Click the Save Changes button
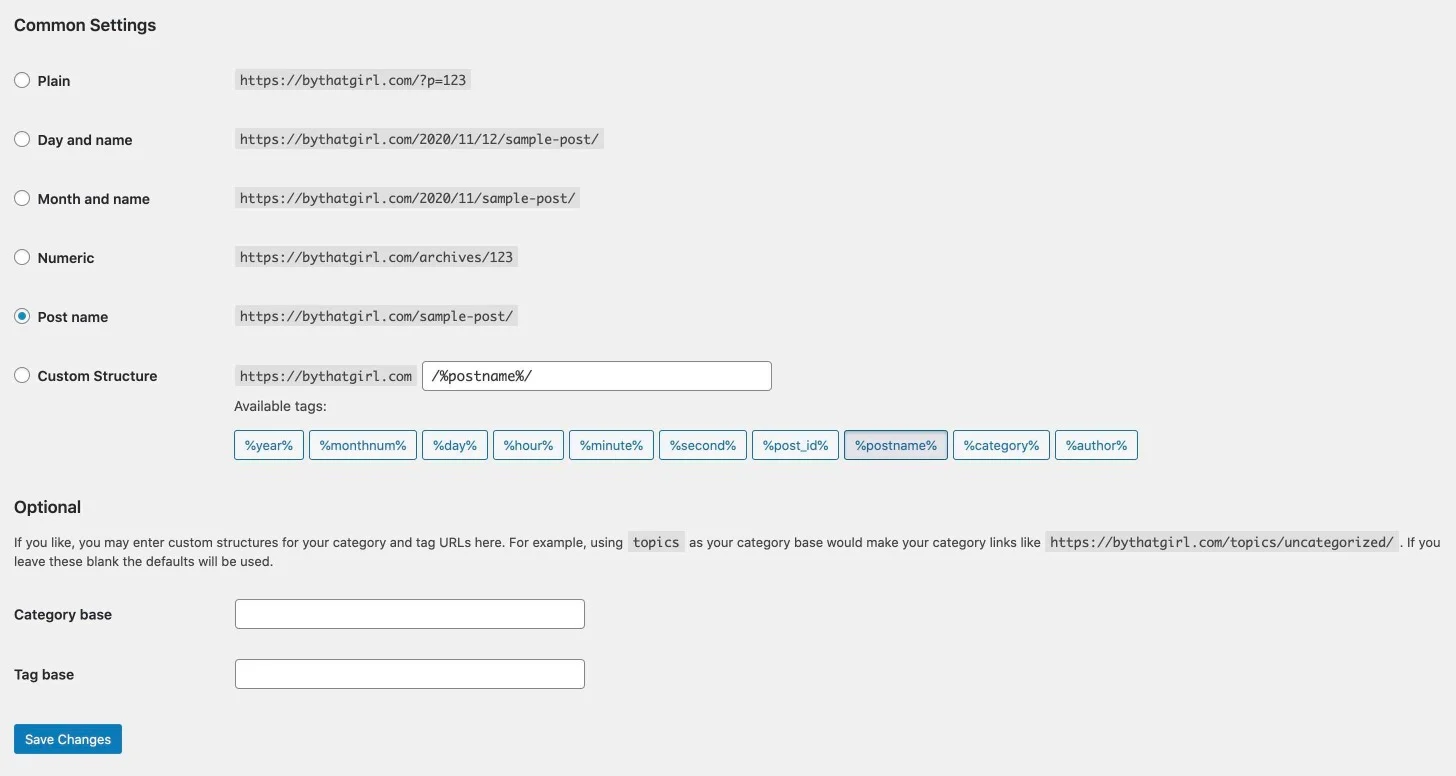1456x776 pixels. (x=67, y=738)
